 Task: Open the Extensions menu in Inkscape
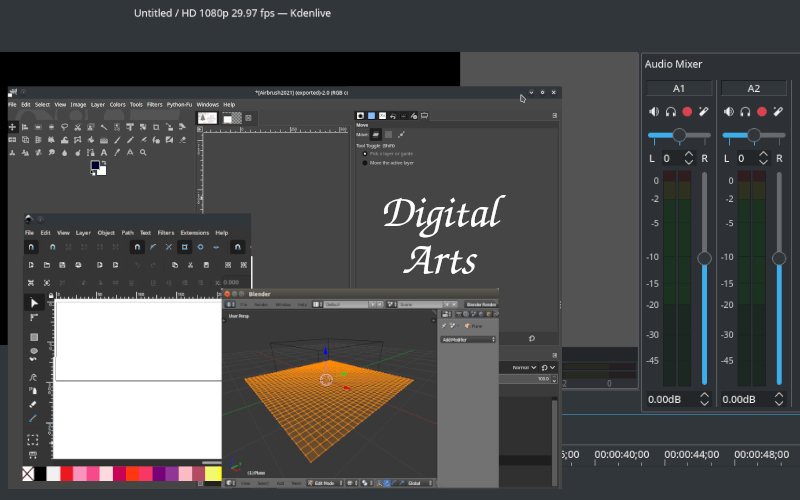[194, 232]
